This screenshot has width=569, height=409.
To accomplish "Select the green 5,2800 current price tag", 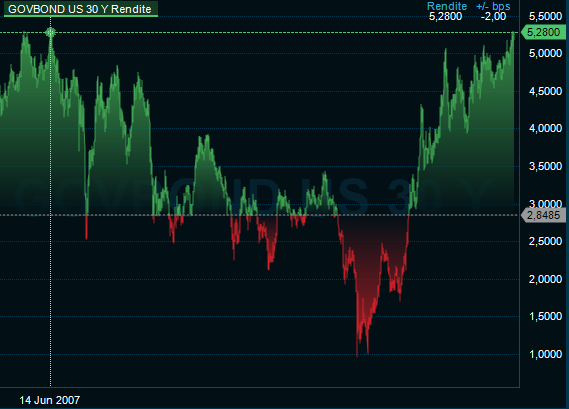I will [543, 32].
